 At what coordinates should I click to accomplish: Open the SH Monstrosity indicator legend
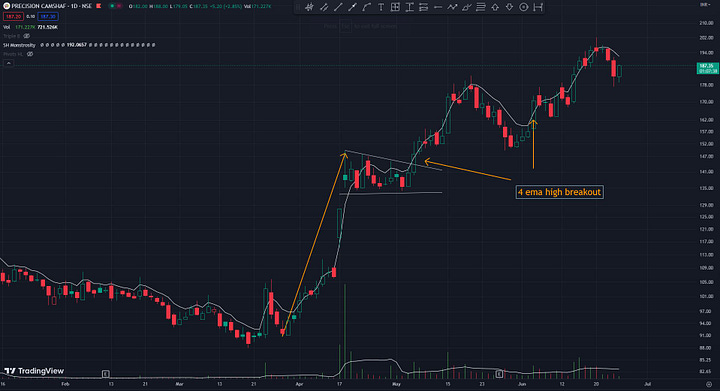point(19,45)
